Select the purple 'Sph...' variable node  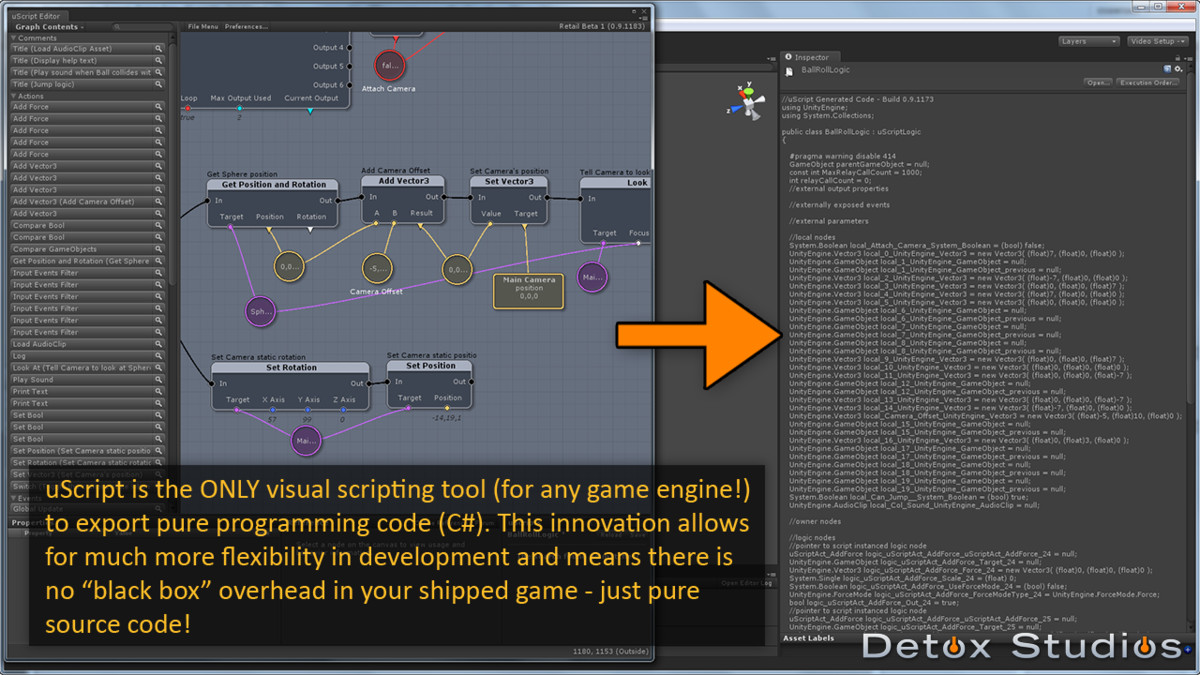coord(260,311)
